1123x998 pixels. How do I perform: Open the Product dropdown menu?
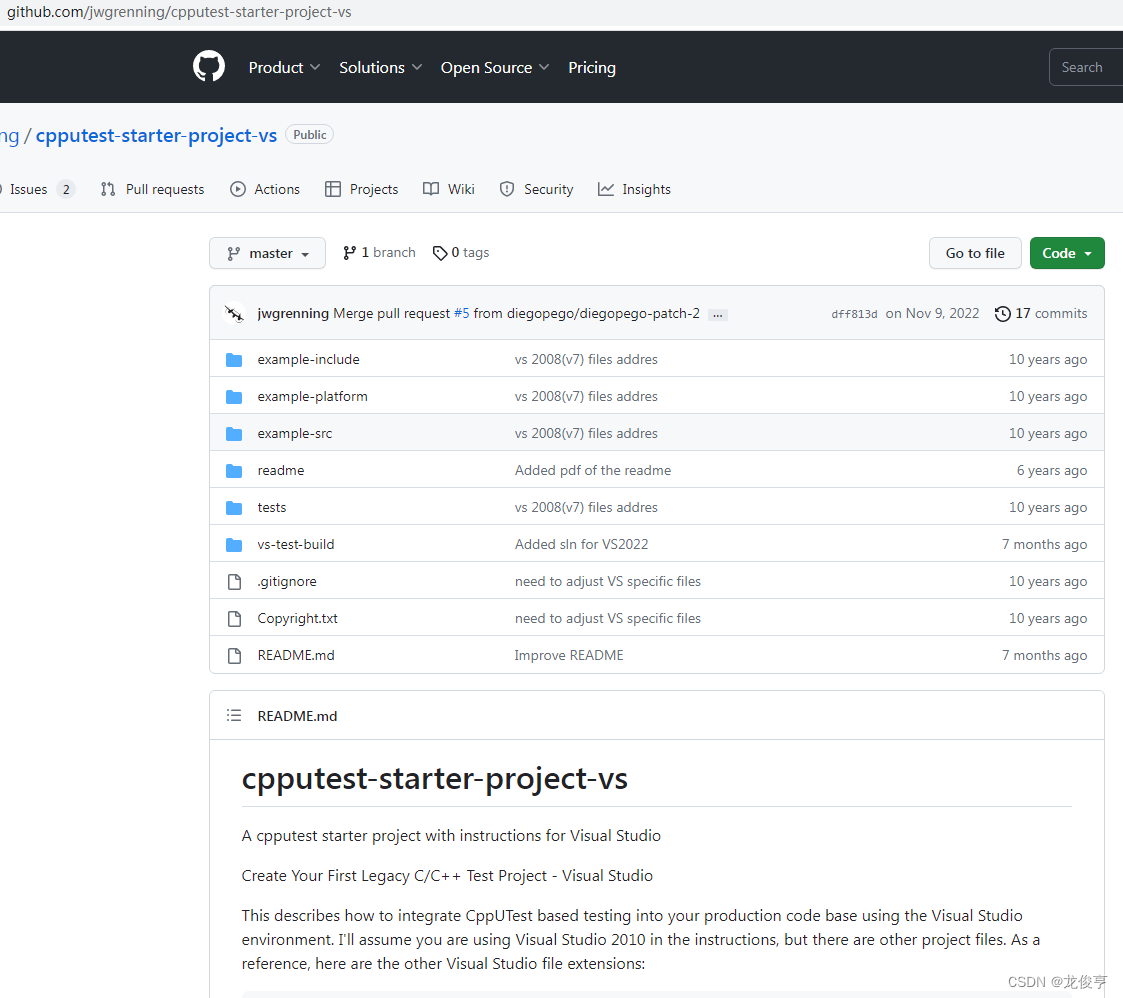pyautogui.click(x=284, y=67)
